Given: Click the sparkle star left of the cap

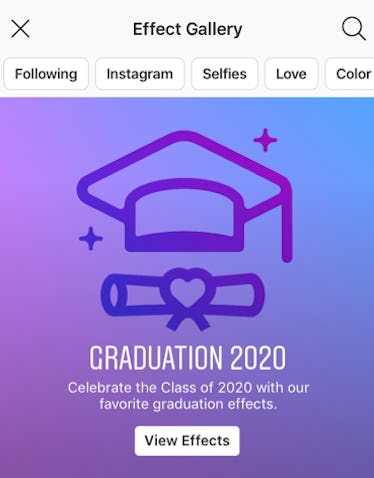Looking at the screenshot, I should tap(91, 238).
